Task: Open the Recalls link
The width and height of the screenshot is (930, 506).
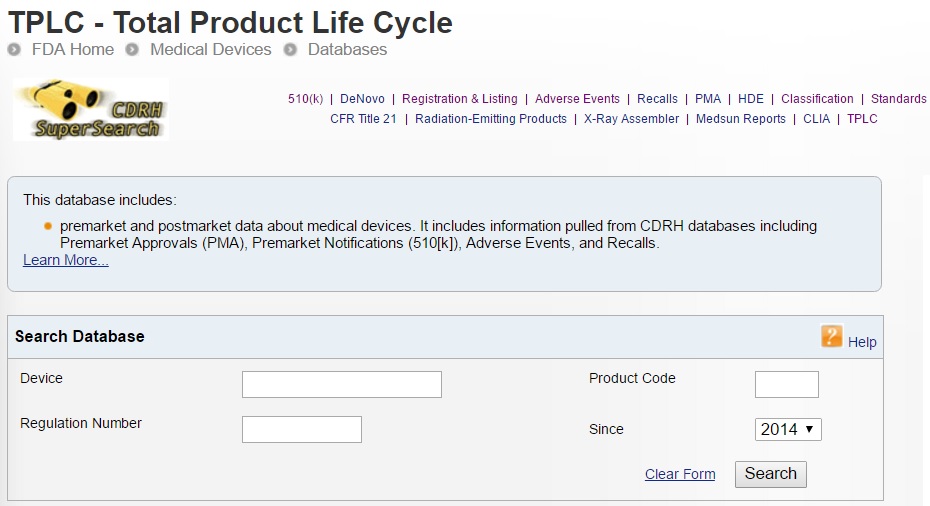Action: tap(657, 99)
